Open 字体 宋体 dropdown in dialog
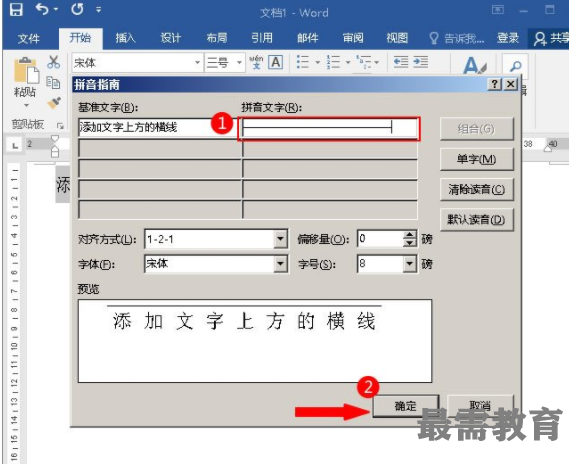This screenshot has height=464, width=569. (x=281, y=263)
